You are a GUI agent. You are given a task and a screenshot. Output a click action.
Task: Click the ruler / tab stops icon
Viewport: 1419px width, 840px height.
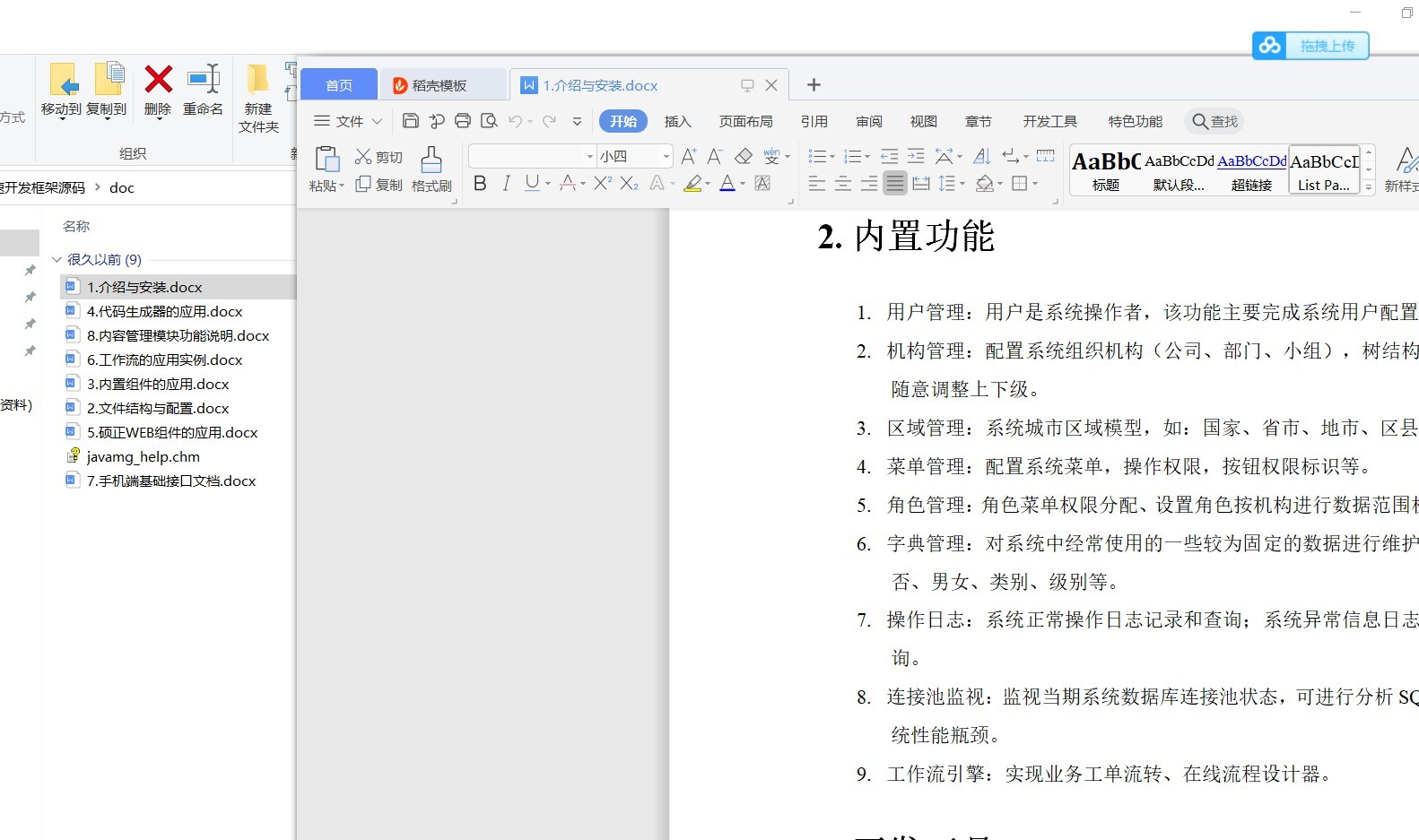point(1046,156)
